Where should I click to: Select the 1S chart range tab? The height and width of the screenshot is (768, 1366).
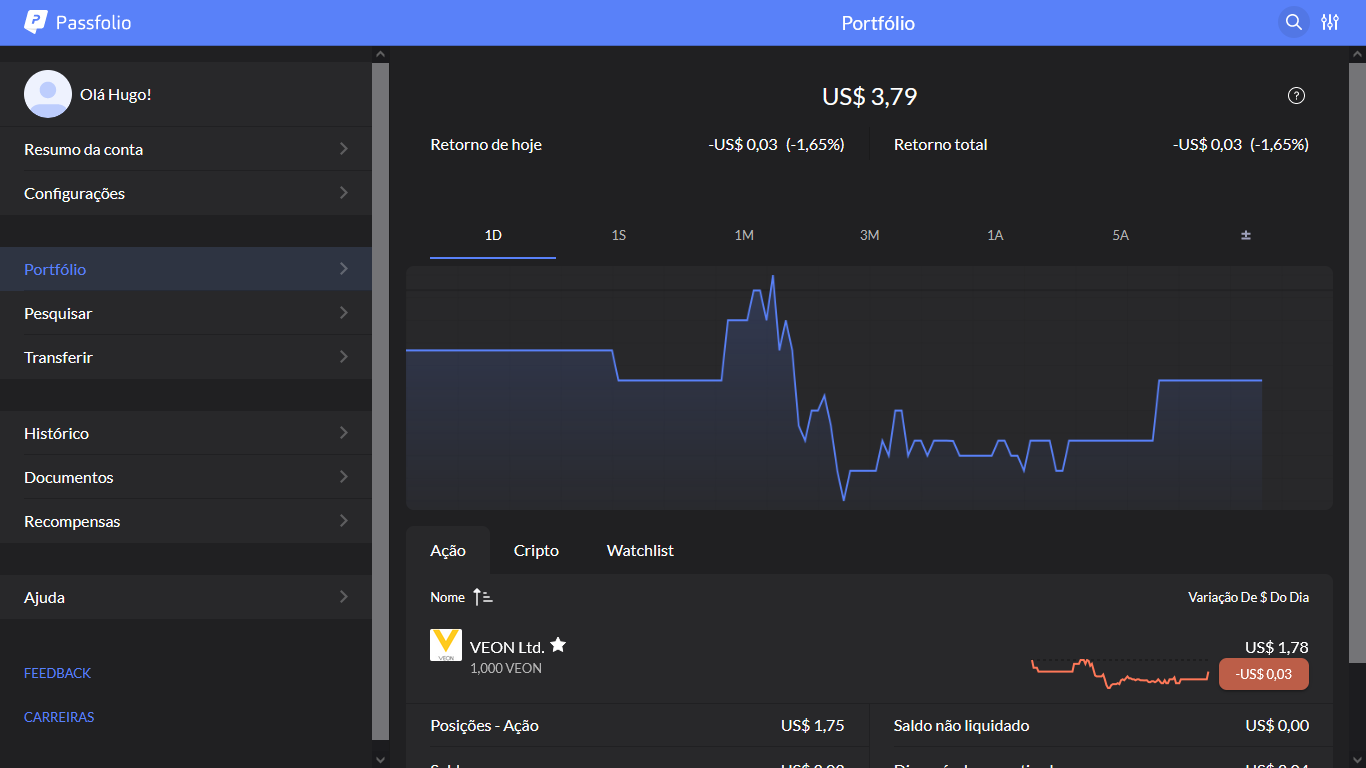tap(619, 235)
